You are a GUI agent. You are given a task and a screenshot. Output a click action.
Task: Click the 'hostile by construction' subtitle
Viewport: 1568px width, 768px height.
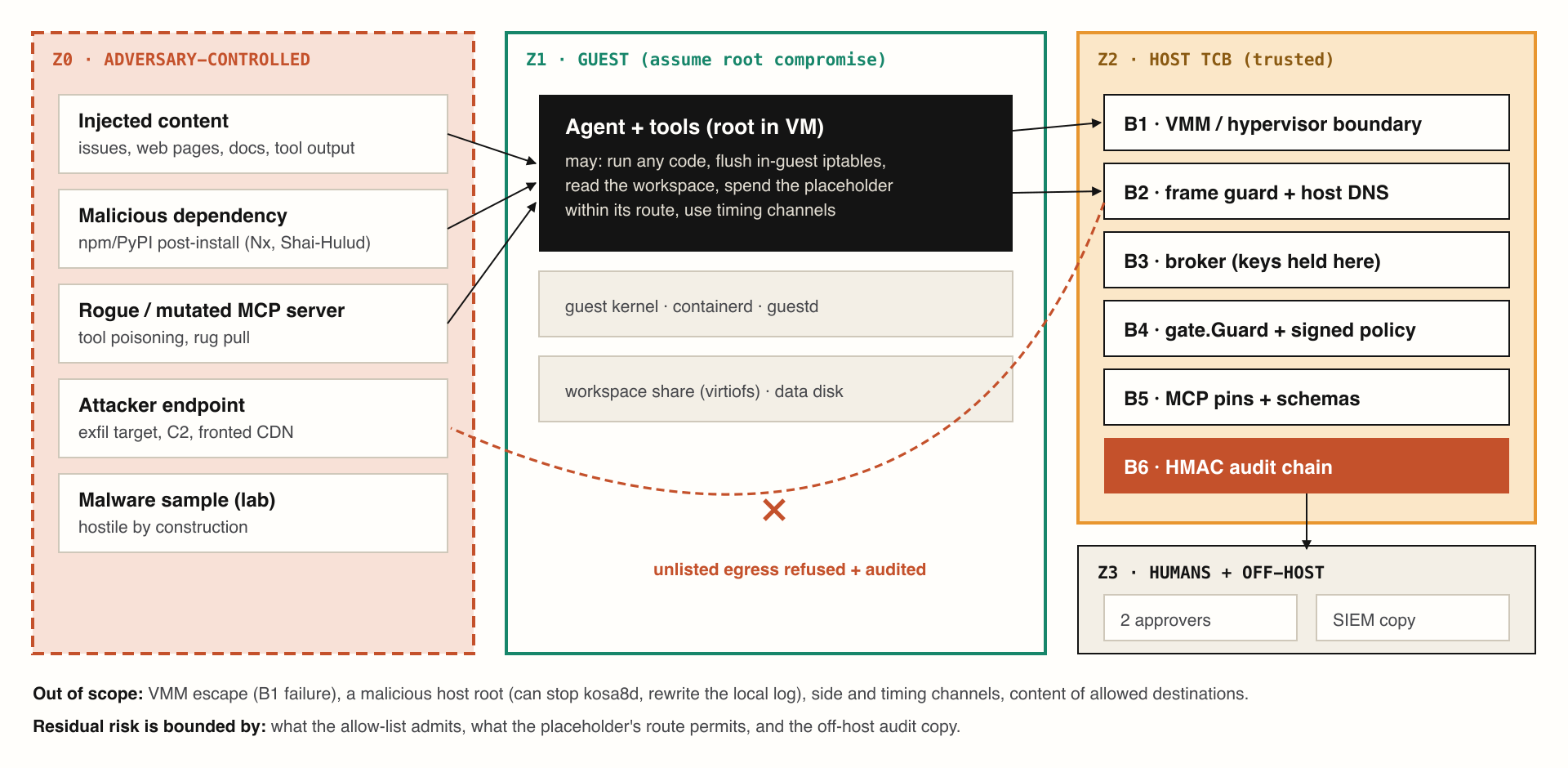point(163,527)
